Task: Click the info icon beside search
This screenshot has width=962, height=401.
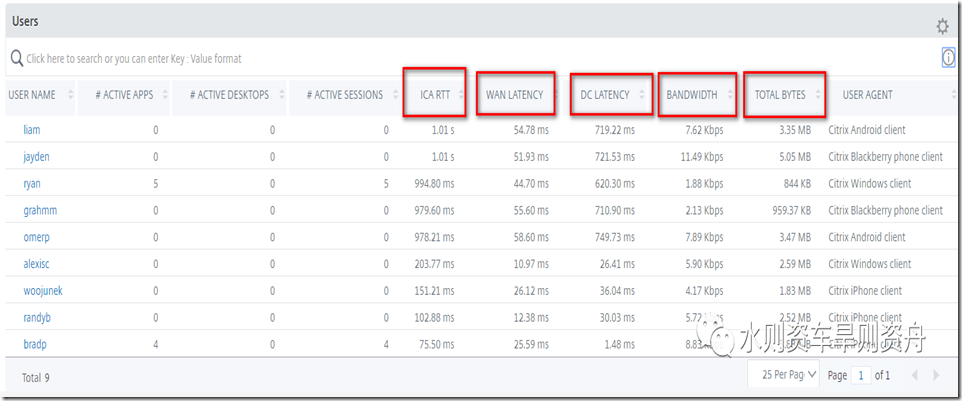Action: click(x=948, y=59)
